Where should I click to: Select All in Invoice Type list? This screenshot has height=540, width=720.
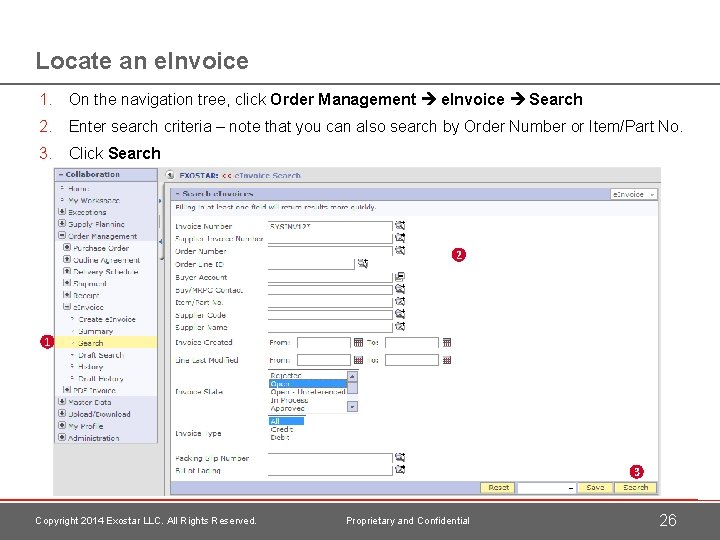click(286, 421)
